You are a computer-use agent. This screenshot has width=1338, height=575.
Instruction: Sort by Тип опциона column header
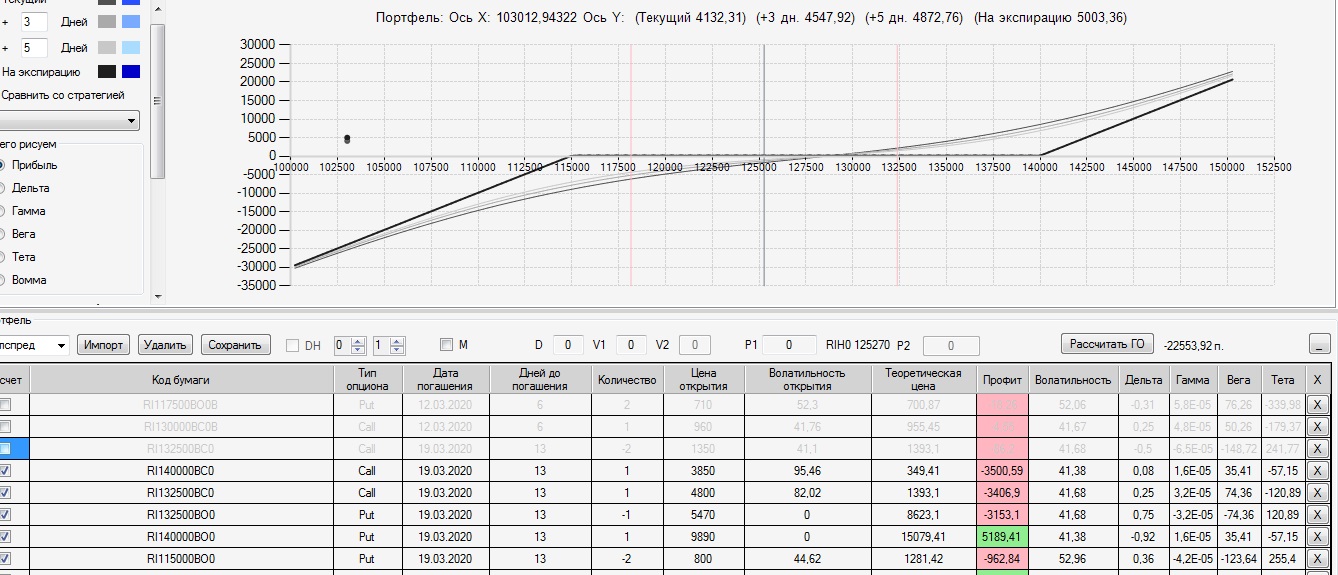[x=367, y=380]
